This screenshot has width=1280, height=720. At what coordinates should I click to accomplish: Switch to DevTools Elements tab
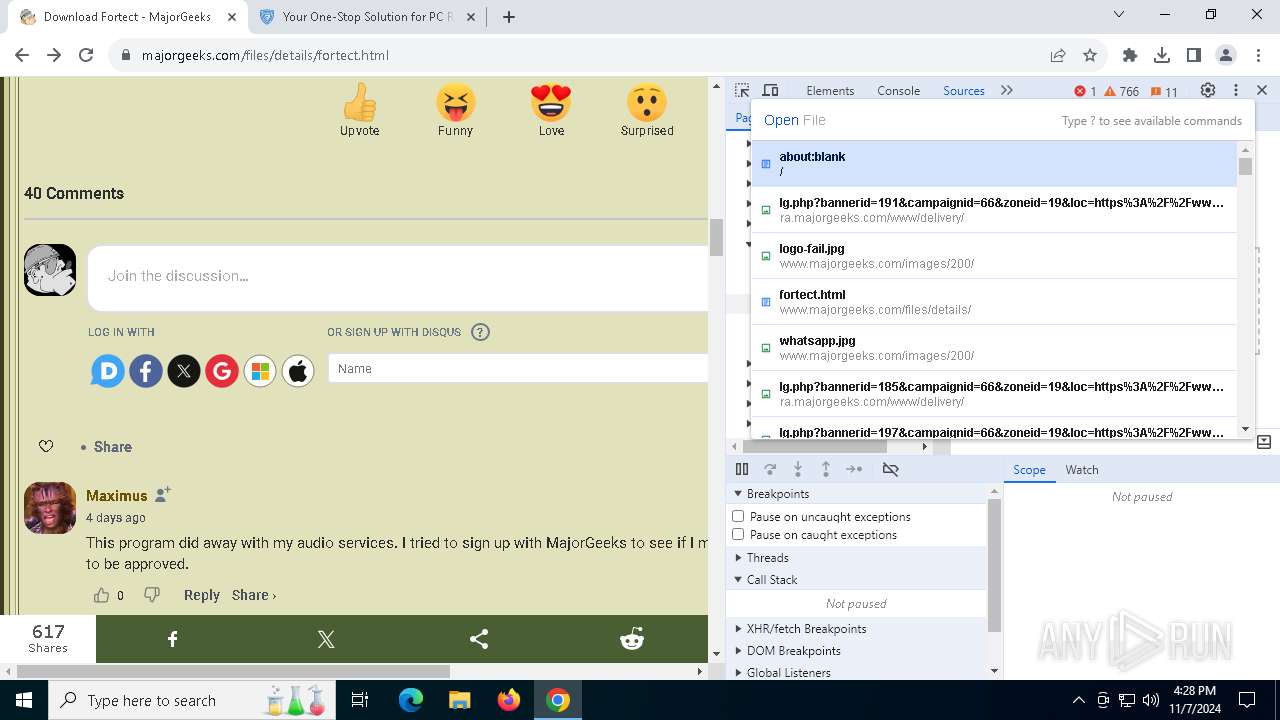(830, 90)
